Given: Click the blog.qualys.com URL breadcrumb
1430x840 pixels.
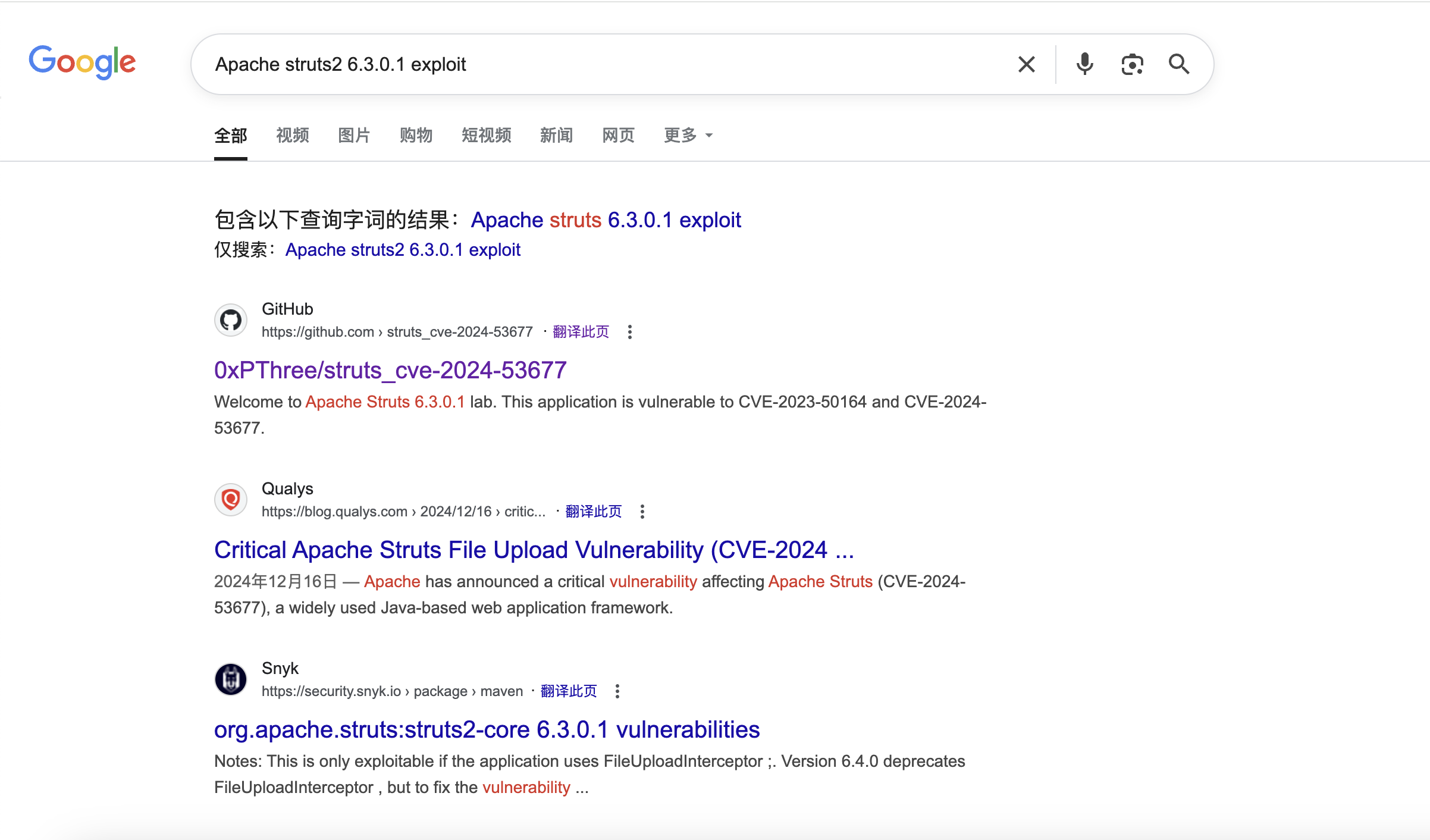Looking at the screenshot, I should 403,512.
